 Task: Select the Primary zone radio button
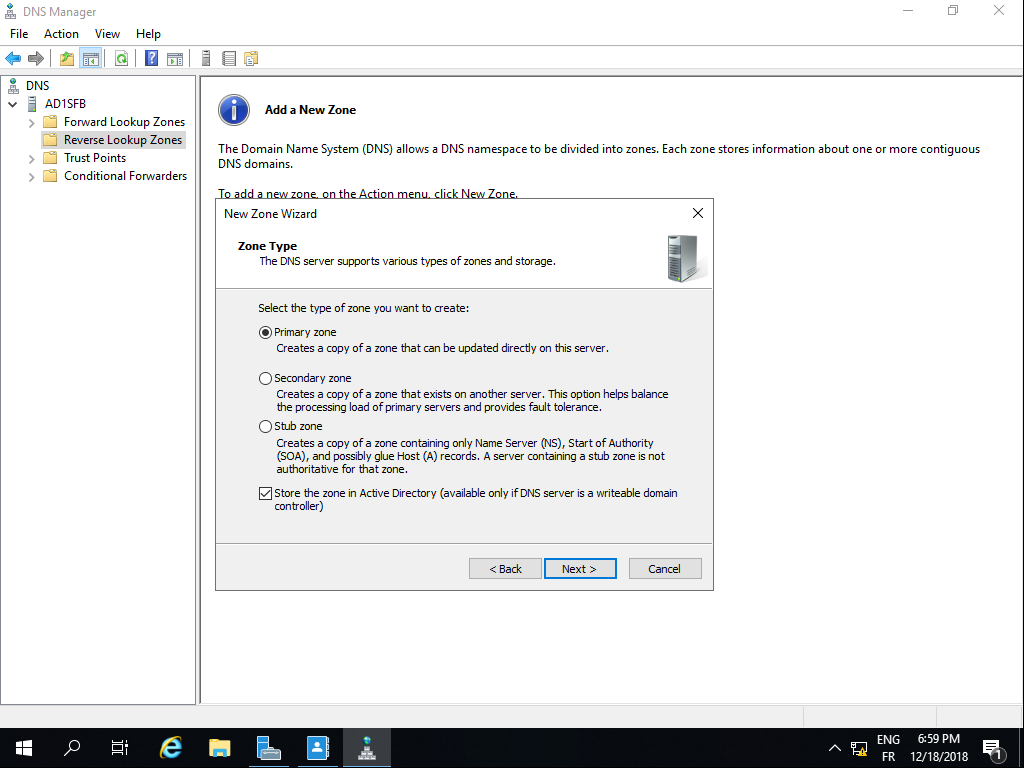click(x=265, y=332)
